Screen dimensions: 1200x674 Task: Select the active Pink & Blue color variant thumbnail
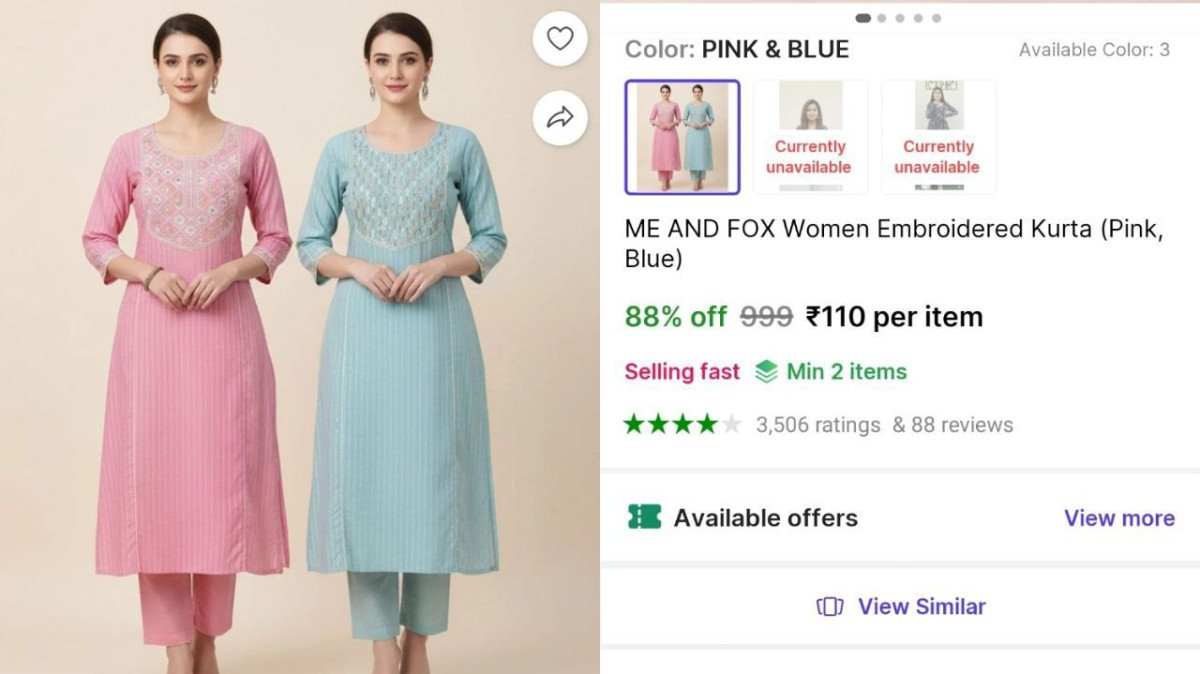(x=684, y=136)
